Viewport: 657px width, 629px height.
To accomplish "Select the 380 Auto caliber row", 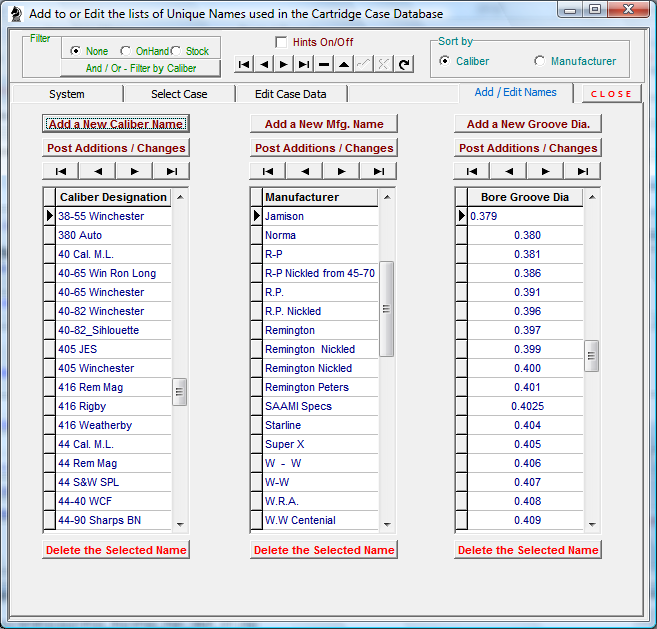I will pos(114,235).
